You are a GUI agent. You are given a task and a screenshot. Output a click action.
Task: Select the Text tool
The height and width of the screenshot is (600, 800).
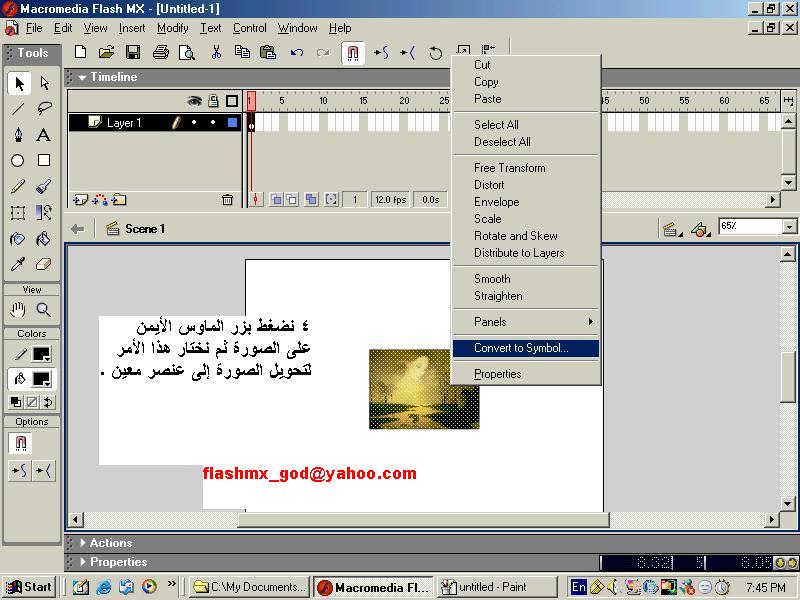44,135
